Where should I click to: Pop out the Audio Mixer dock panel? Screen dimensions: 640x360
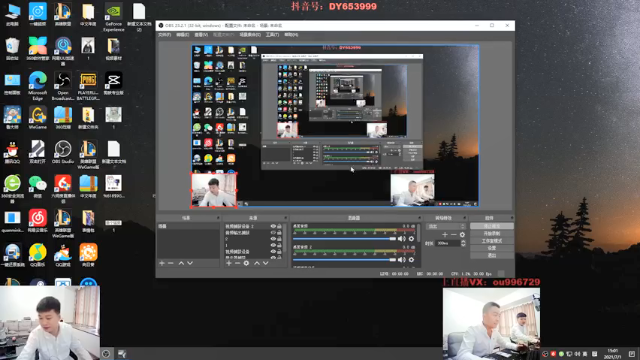click(x=419, y=218)
